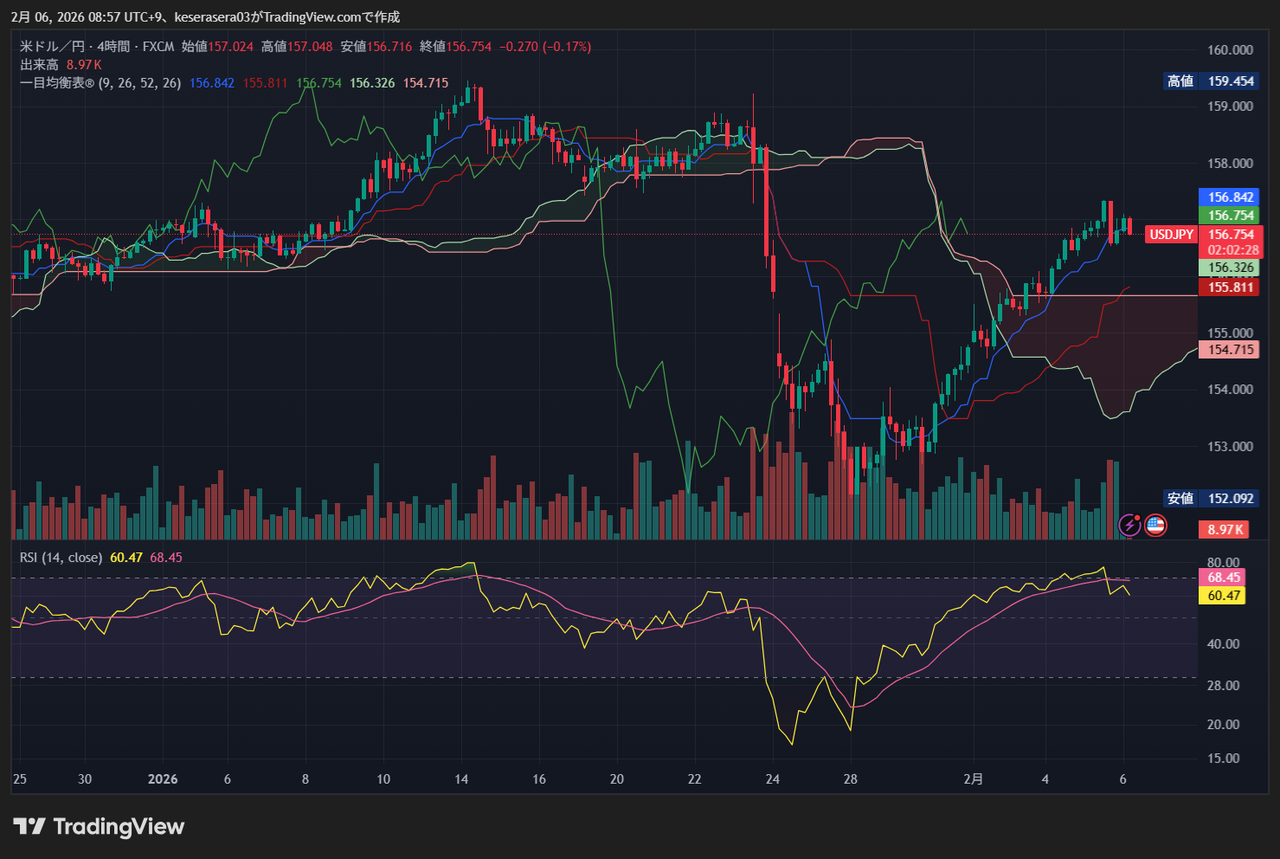Open the US flag economic event icon
The height and width of the screenshot is (859, 1280).
(x=1155, y=523)
